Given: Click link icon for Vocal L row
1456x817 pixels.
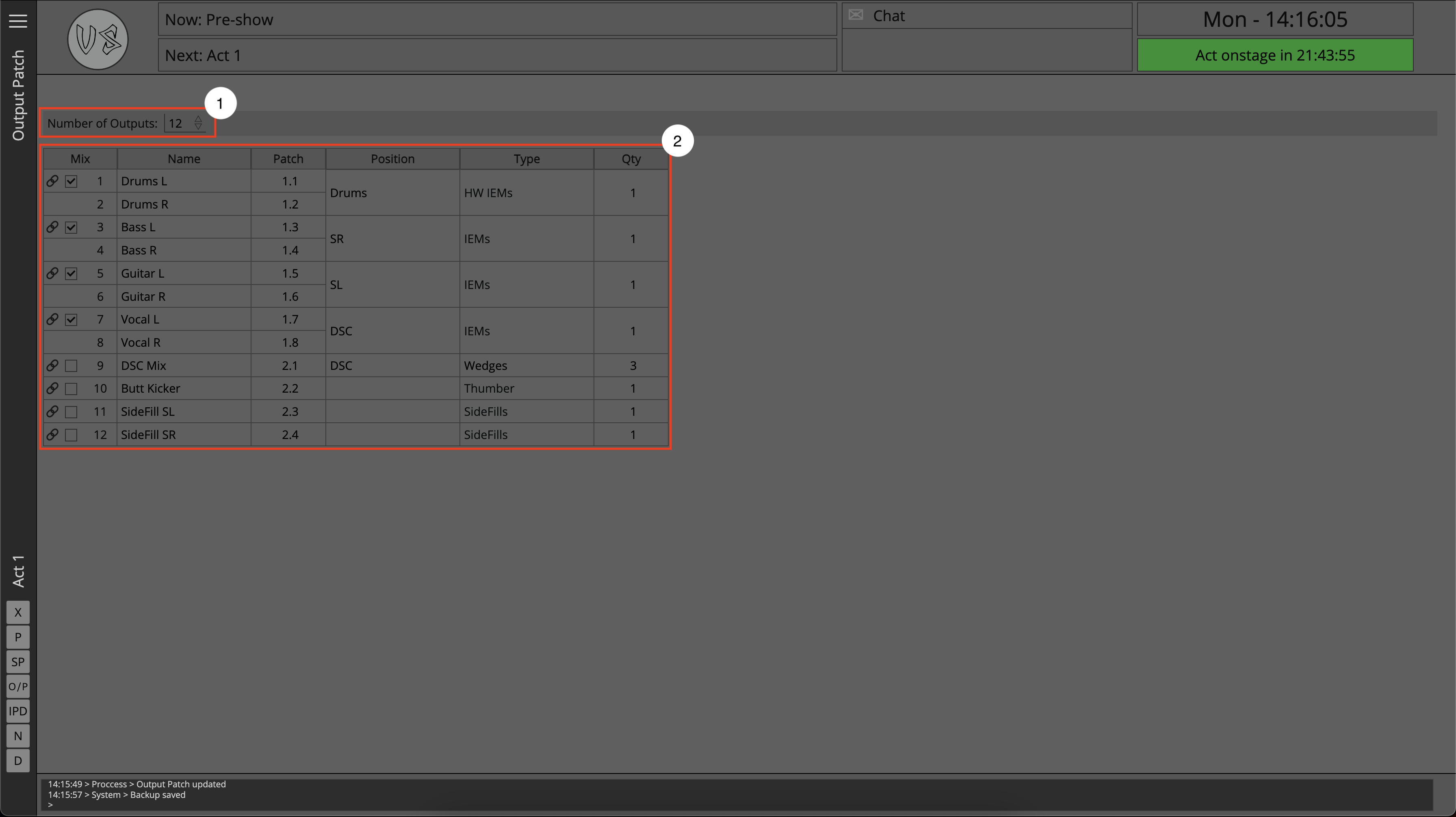Looking at the screenshot, I should [x=52, y=319].
